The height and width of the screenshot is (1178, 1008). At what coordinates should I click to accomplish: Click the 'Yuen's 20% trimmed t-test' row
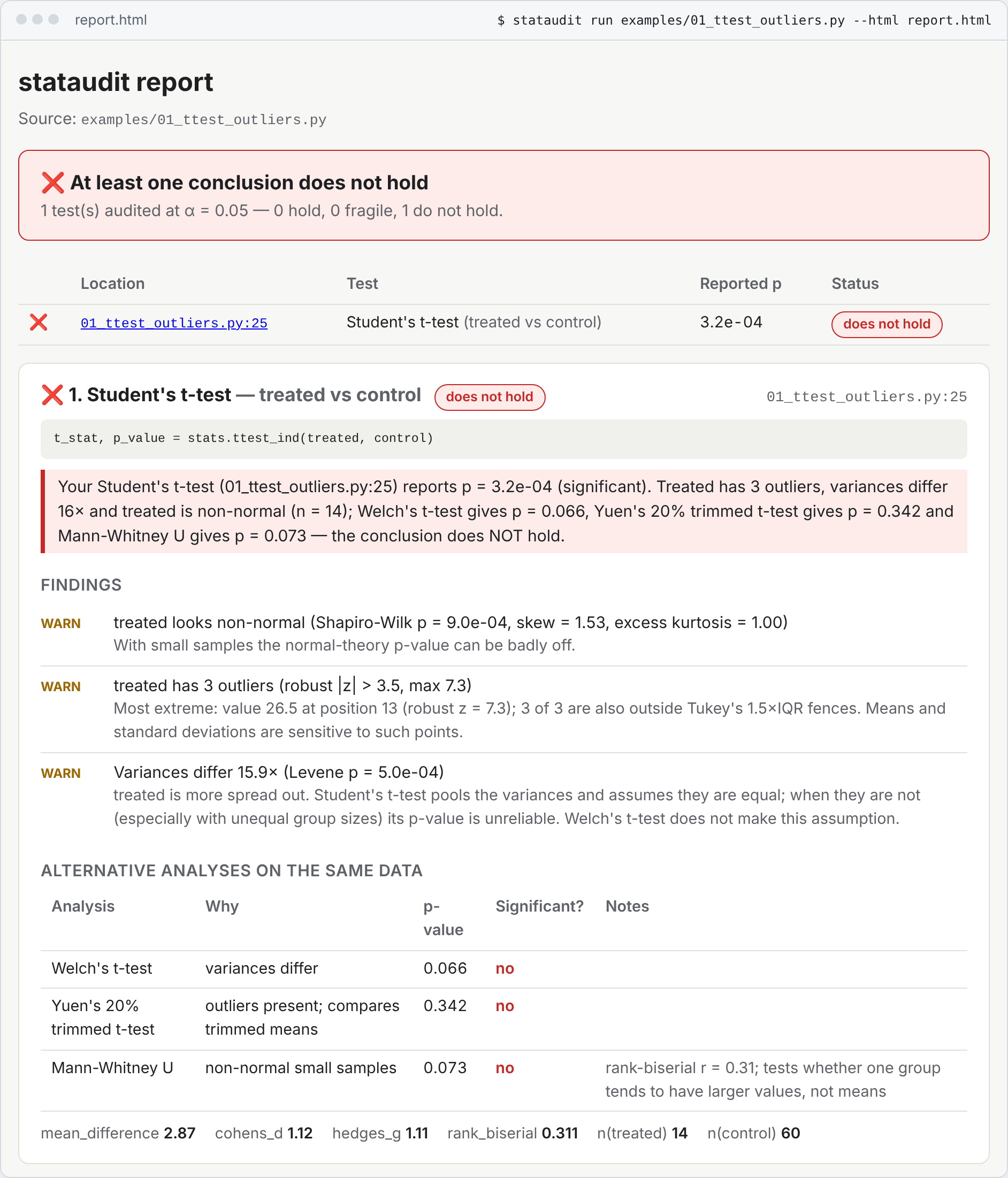503,1018
